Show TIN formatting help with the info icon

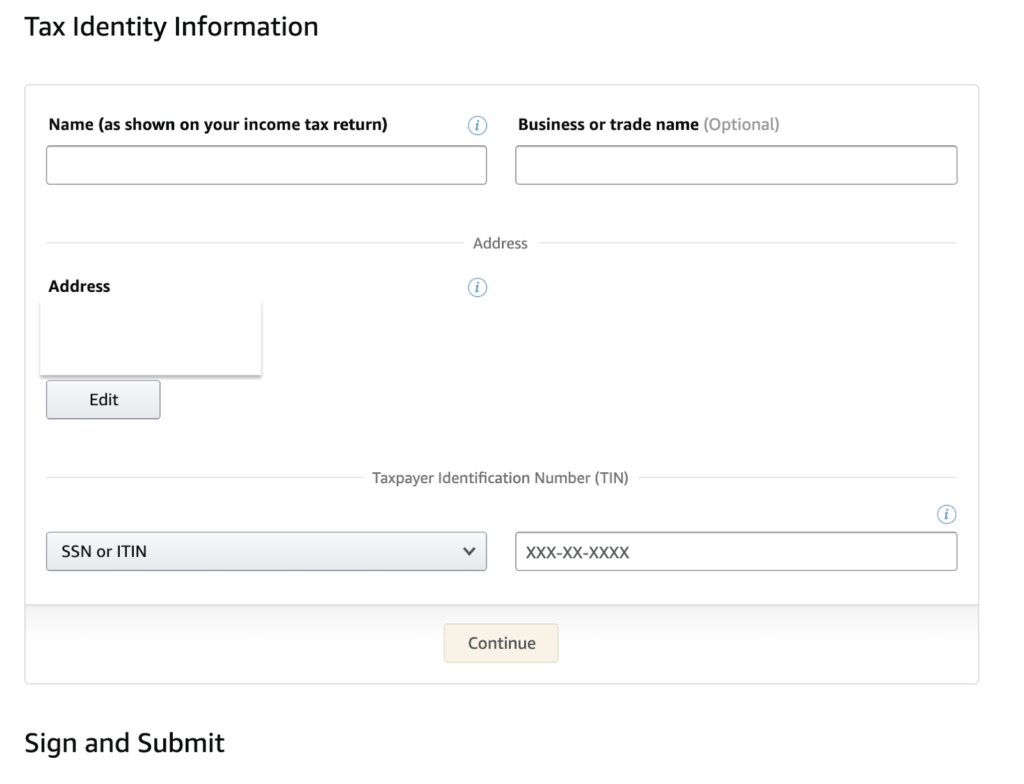coord(945,514)
